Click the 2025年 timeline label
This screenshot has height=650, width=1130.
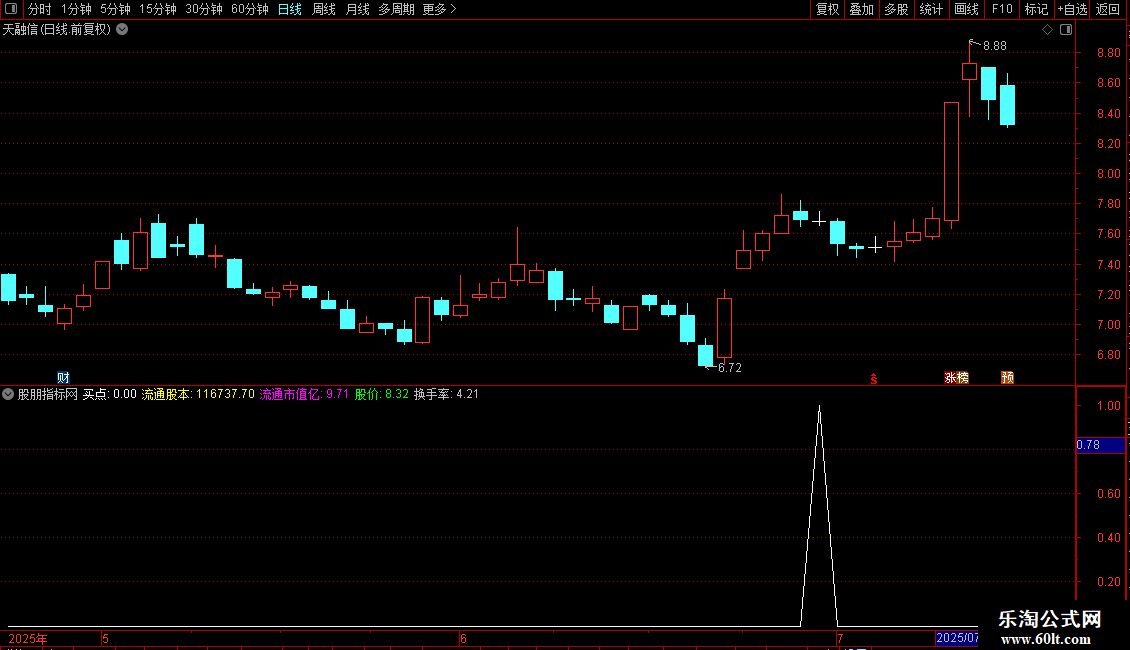click(x=28, y=638)
